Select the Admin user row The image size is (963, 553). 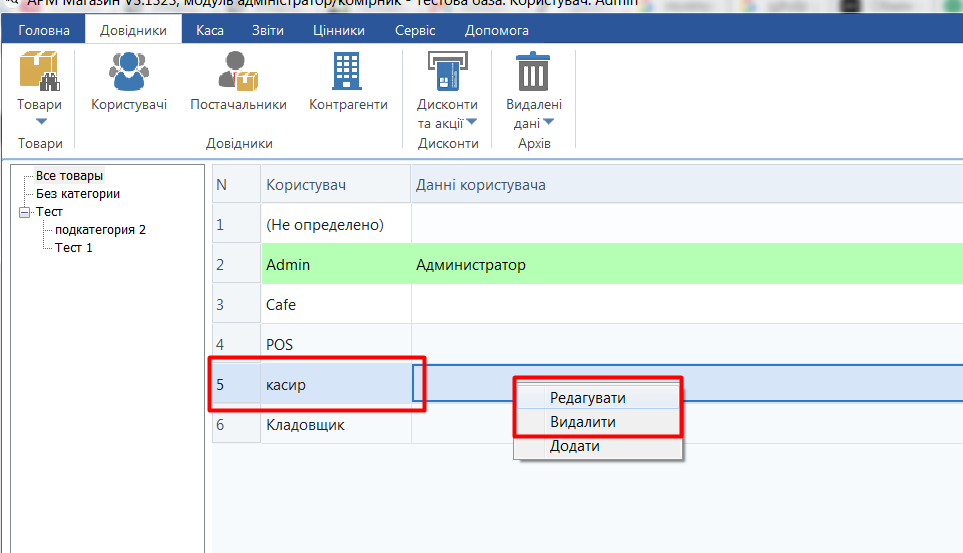click(587, 265)
